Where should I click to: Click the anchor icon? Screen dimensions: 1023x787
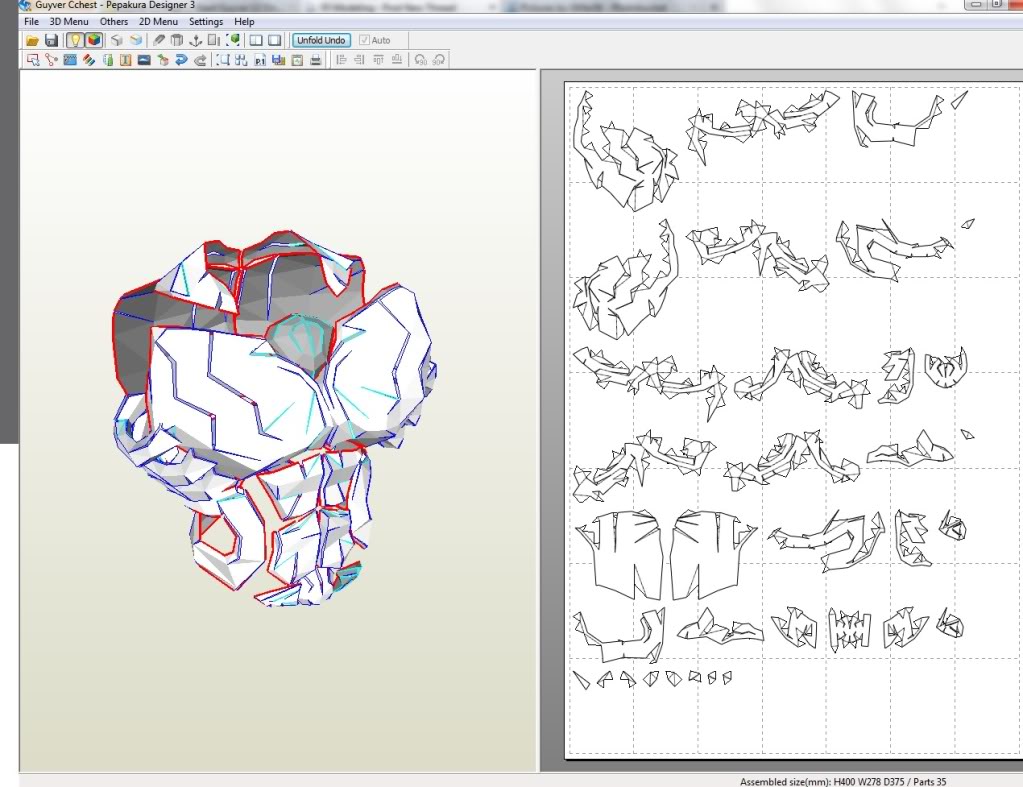(x=195, y=40)
